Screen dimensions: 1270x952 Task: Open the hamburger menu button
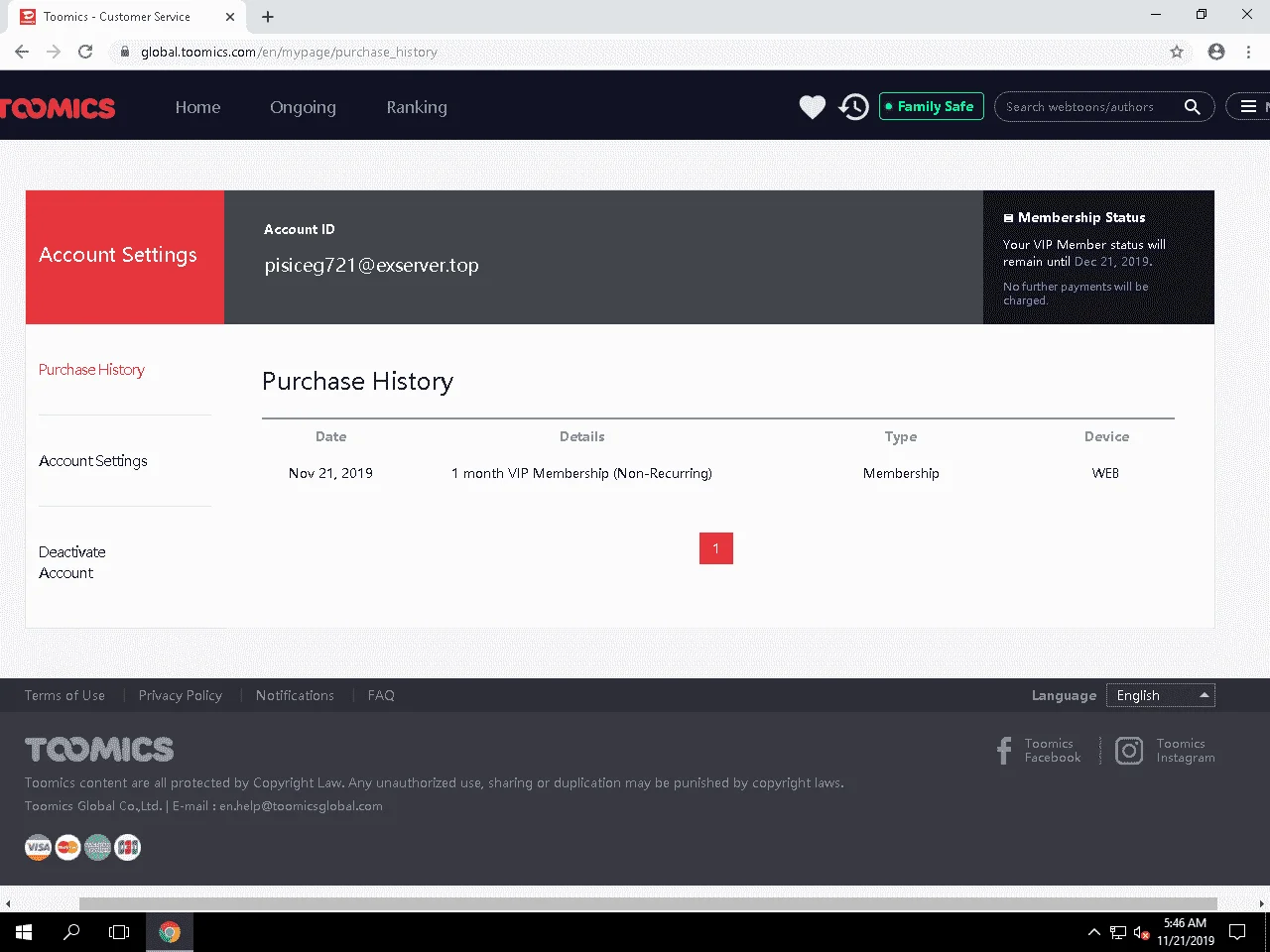tap(1248, 107)
